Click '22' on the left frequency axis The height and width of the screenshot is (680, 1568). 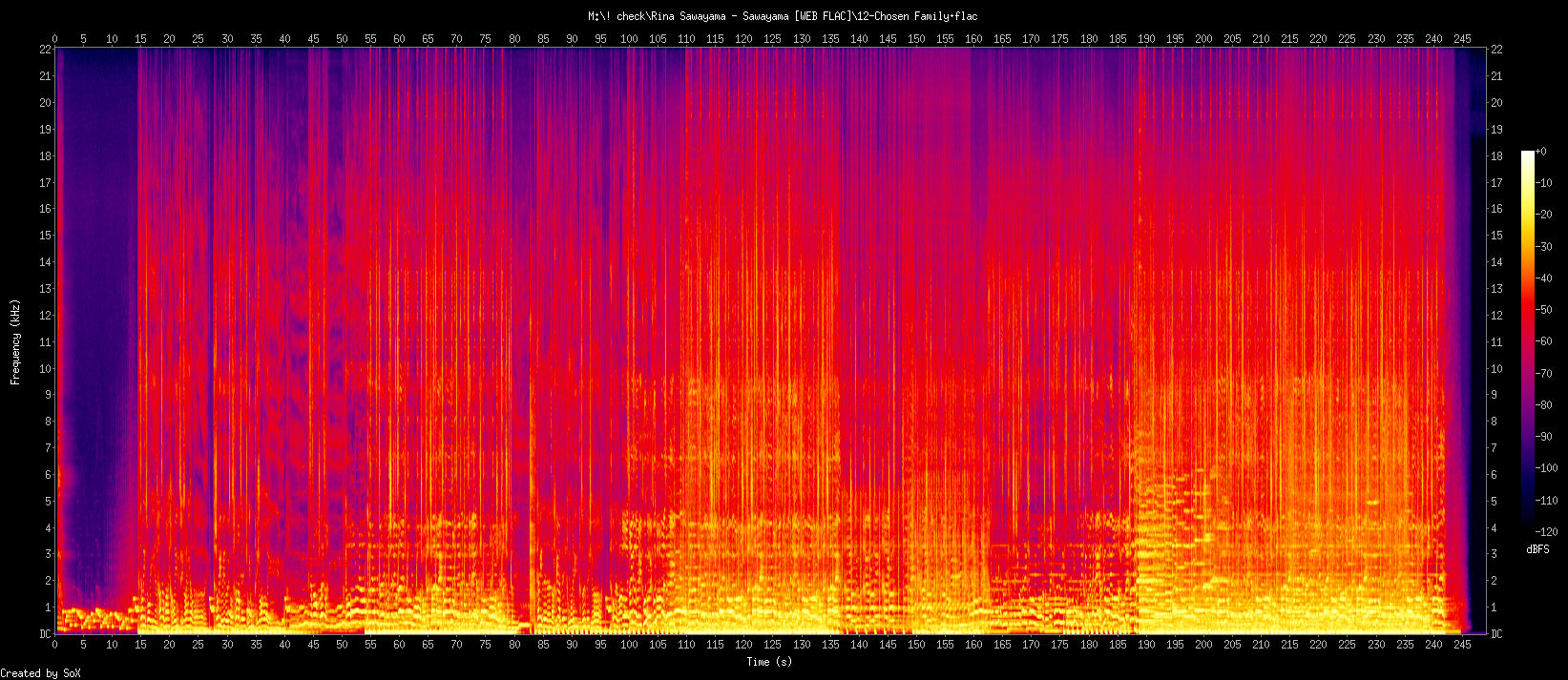[45, 49]
